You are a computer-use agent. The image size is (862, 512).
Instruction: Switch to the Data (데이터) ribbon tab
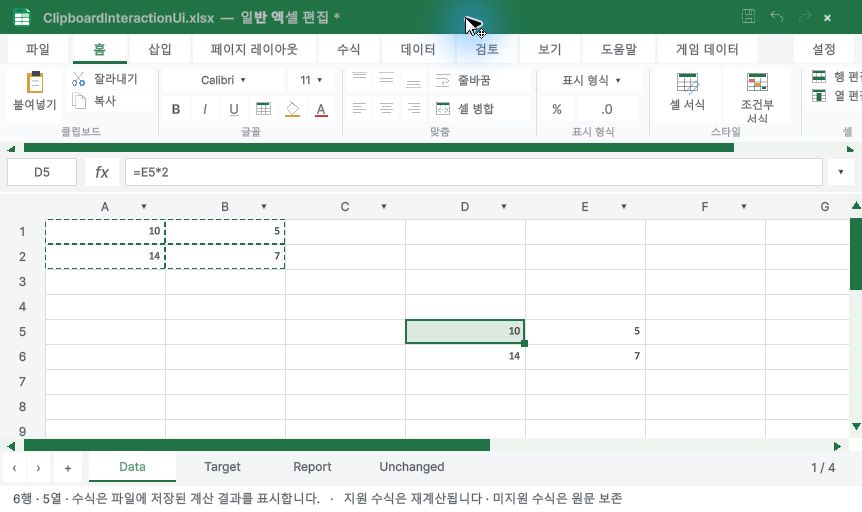click(418, 49)
